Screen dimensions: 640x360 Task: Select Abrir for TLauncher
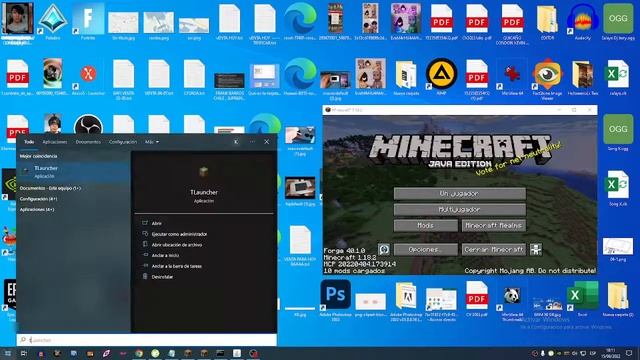click(157, 223)
